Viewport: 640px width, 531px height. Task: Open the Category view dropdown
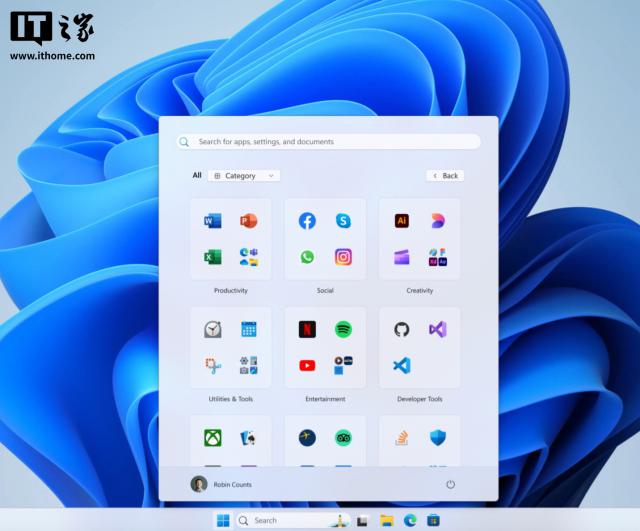(x=244, y=176)
